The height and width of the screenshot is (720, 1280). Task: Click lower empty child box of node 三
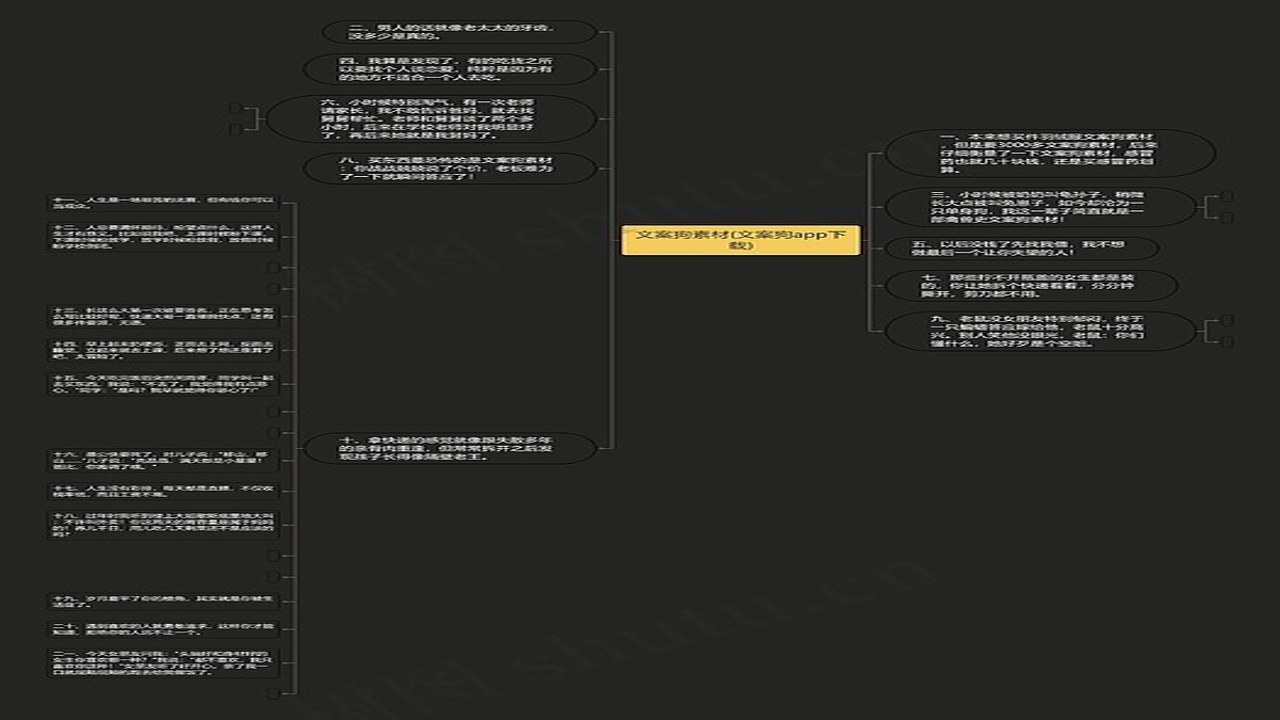pos(1228,217)
